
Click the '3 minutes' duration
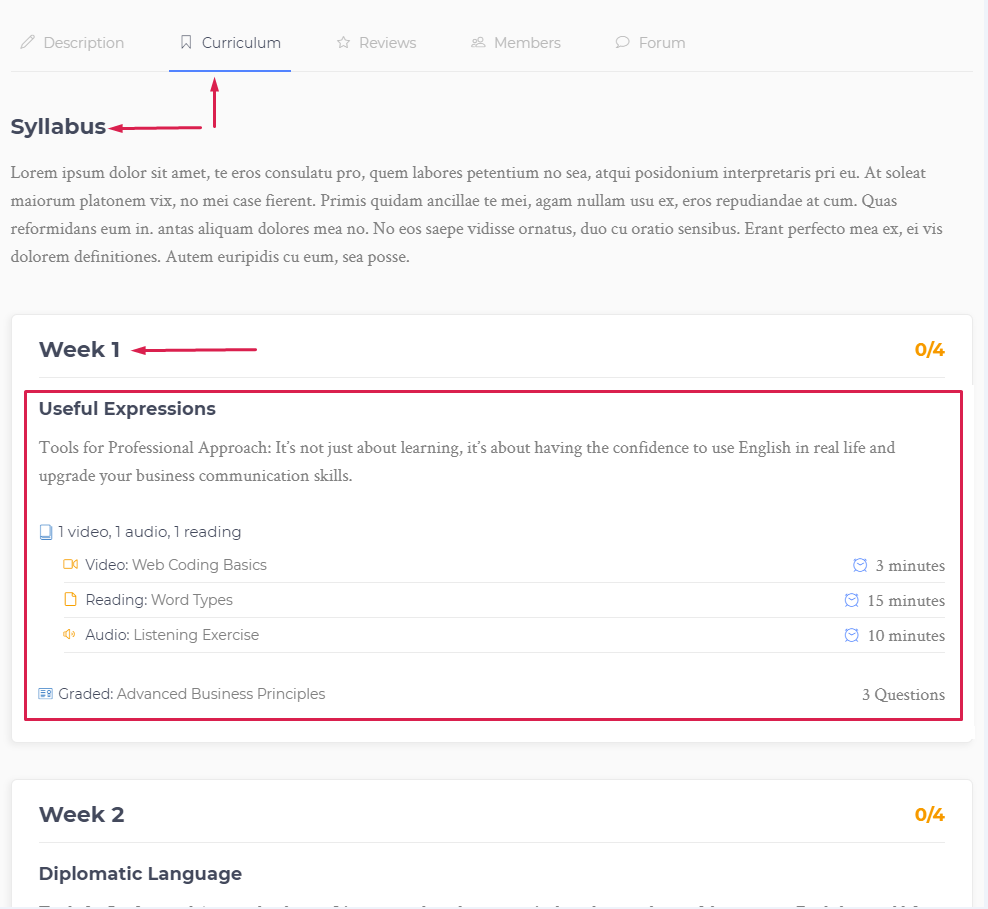pos(910,566)
